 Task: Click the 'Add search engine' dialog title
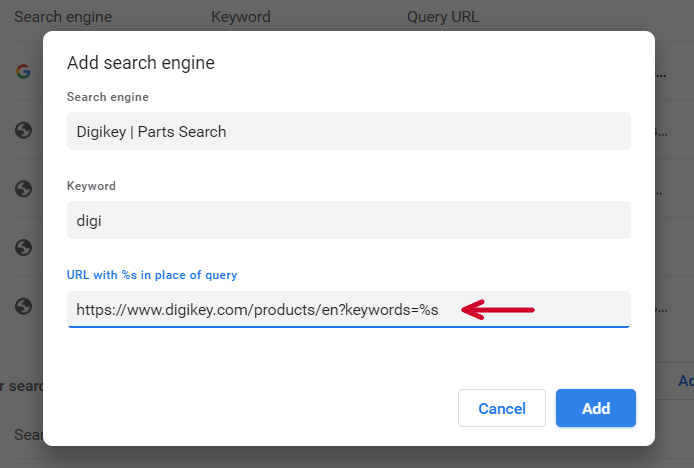[x=141, y=63]
